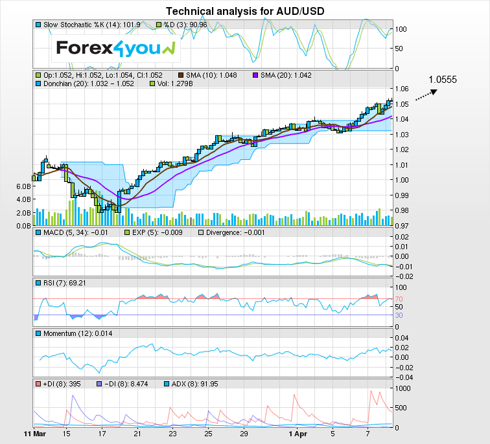Click the red '70' RSI overbought level label

pyautogui.click(x=399, y=299)
